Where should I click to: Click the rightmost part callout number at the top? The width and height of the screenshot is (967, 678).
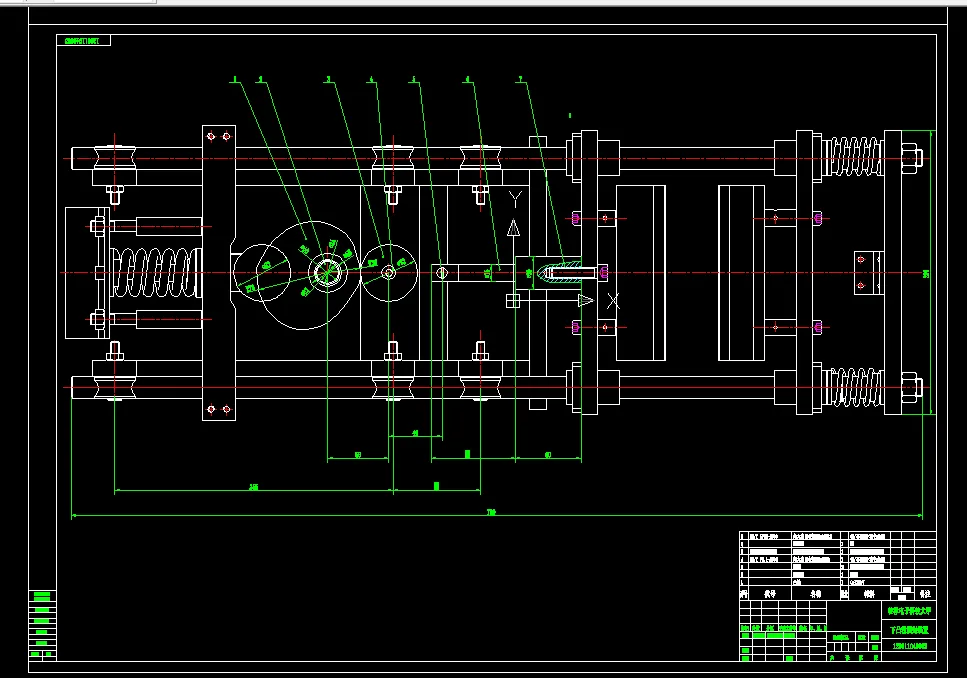pyautogui.click(x=520, y=79)
